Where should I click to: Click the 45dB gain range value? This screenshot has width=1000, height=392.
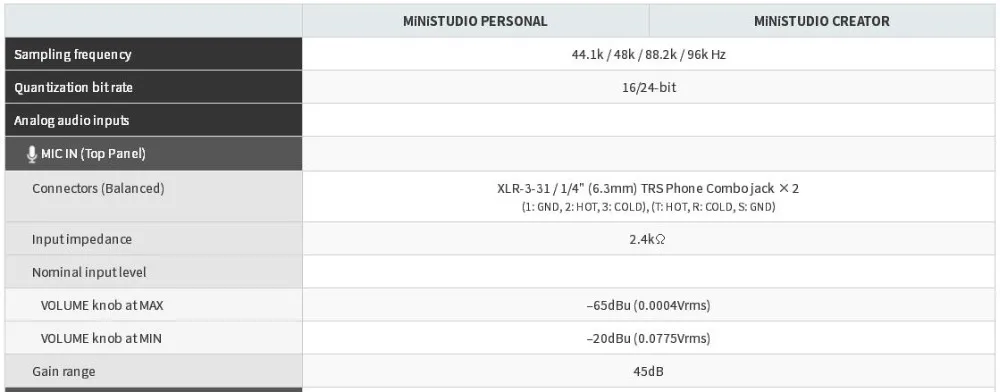(x=648, y=371)
